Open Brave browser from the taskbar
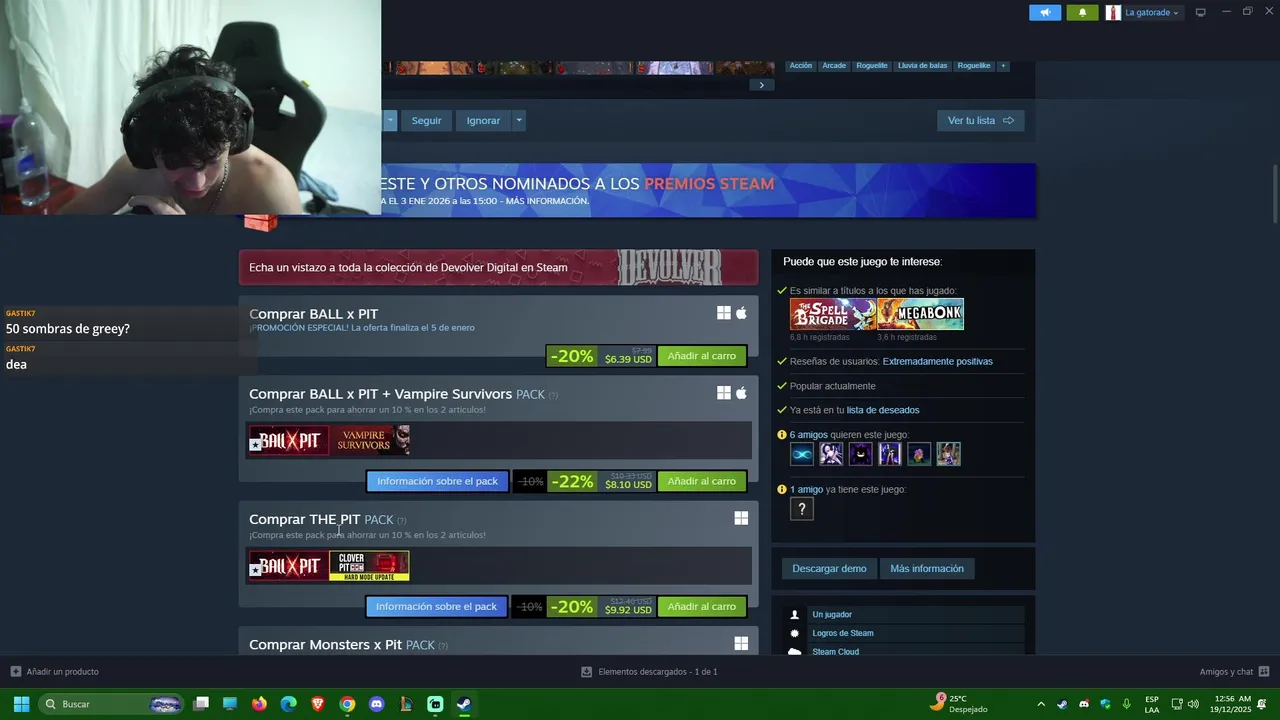This screenshot has height=720, width=1280. 318,704
